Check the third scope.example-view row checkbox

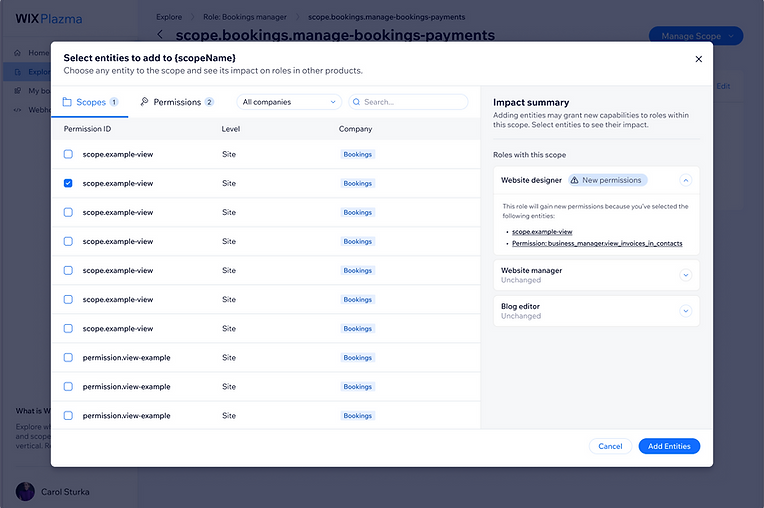68,212
